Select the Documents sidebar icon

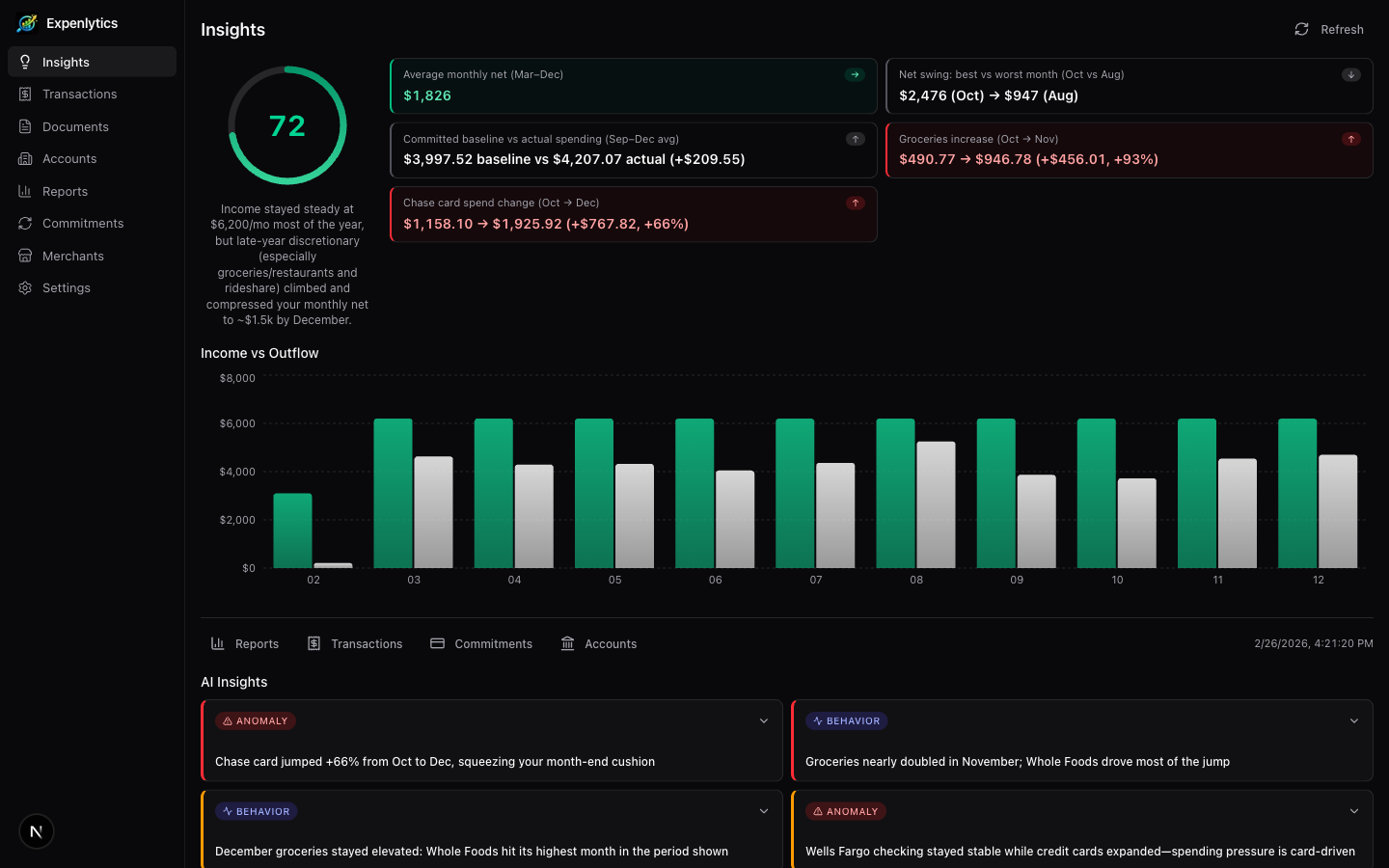point(24,126)
